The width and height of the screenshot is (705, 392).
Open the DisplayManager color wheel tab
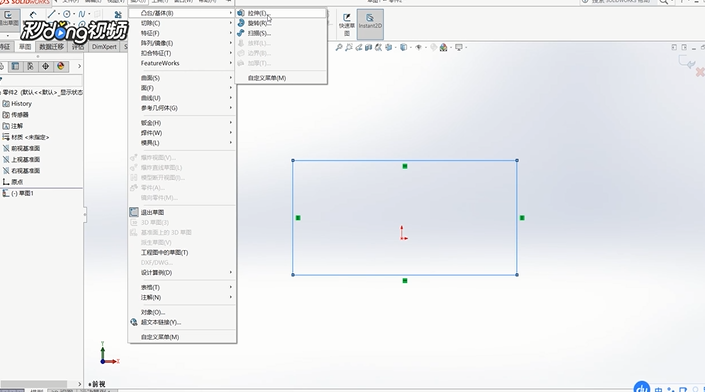click(x=61, y=67)
